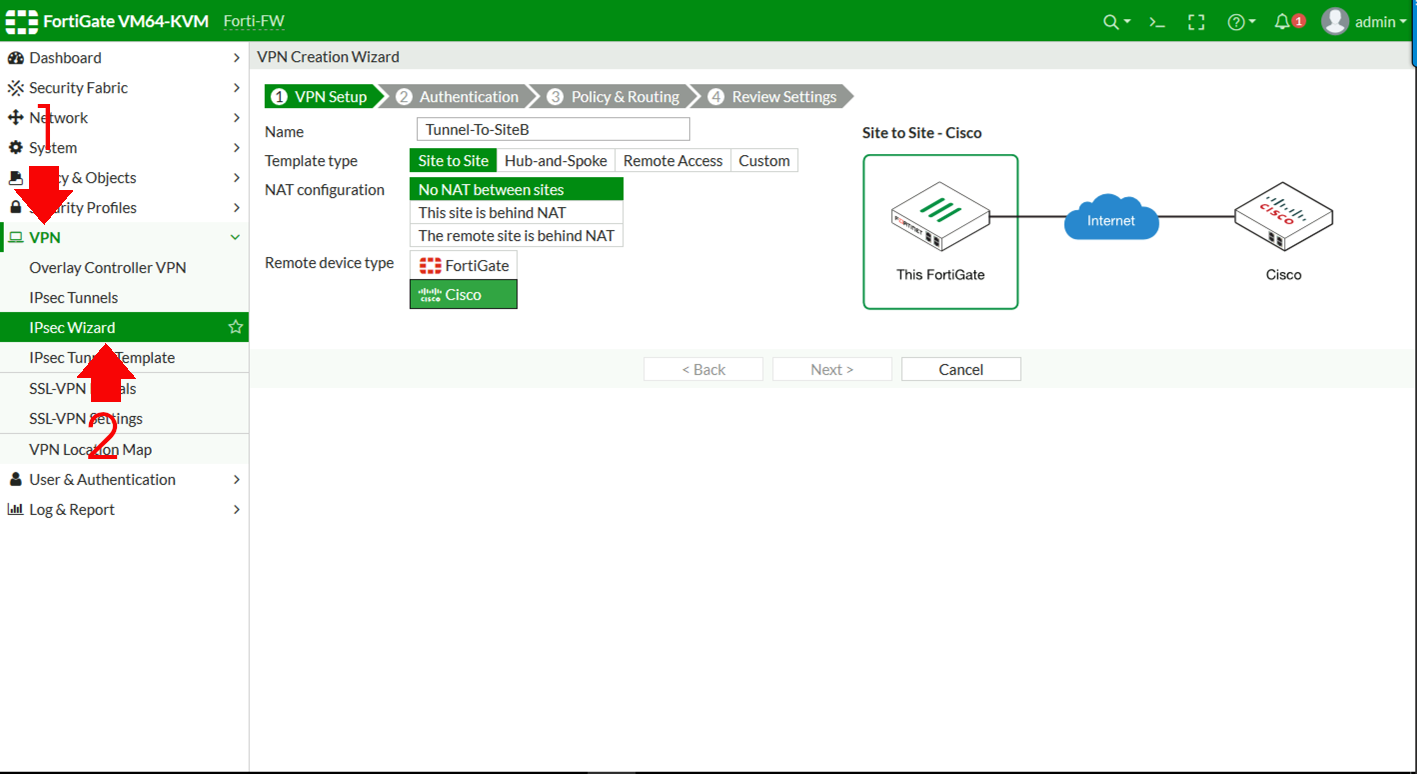Open the search magnifier icon
The height and width of the screenshot is (774, 1417).
(x=1111, y=22)
